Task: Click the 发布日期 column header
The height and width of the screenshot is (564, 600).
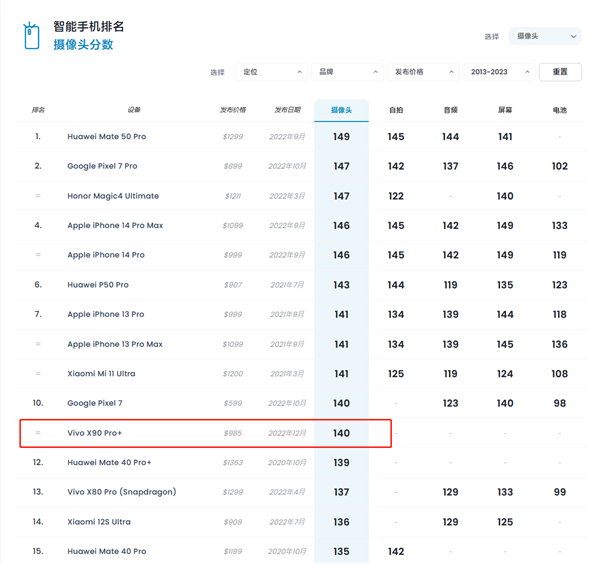Action: point(288,110)
